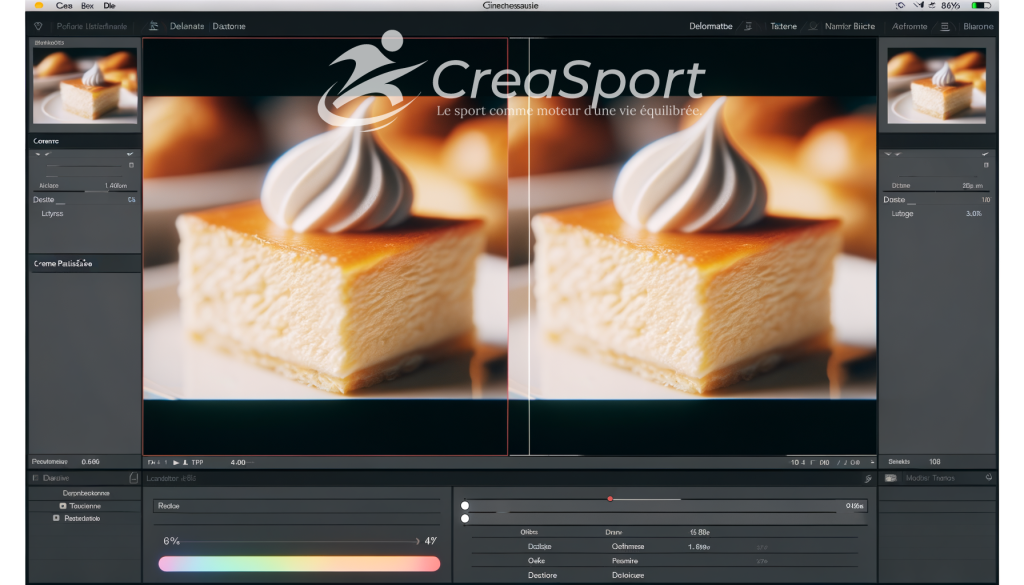Select the left cheesecake thumbnail preview
This screenshot has height=585, width=1024.
(x=84, y=87)
